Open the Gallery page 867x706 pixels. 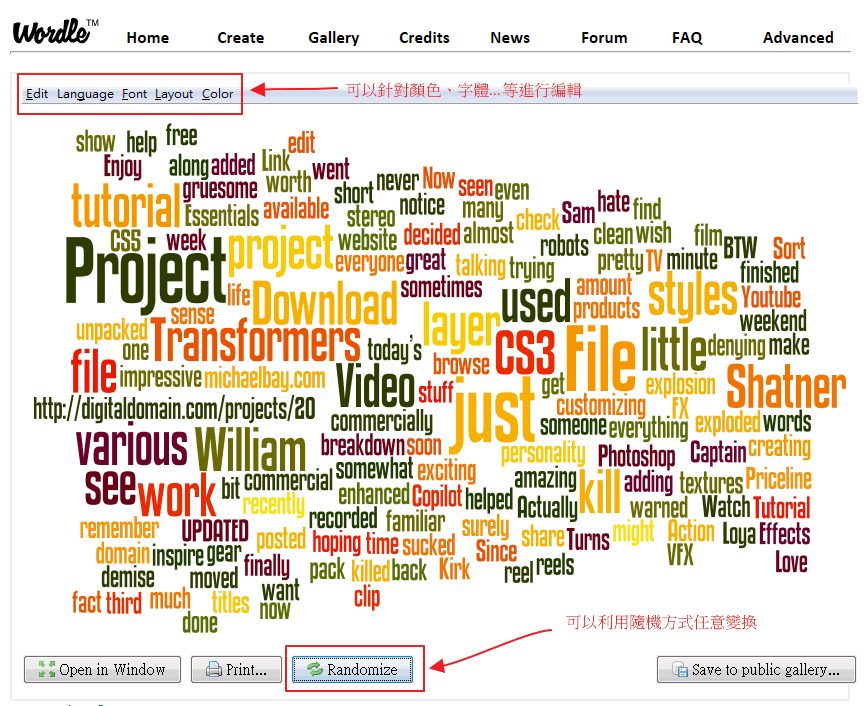[x=333, y=38]
